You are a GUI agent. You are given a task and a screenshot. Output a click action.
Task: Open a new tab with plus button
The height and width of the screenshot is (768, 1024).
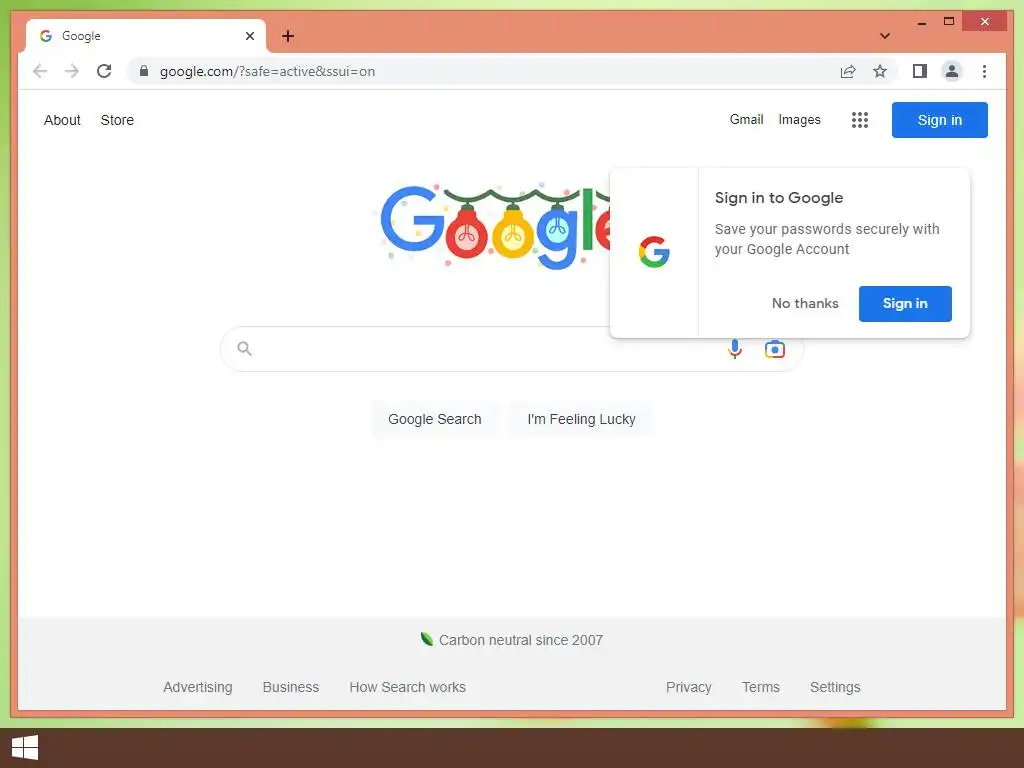tap(288, 36)
